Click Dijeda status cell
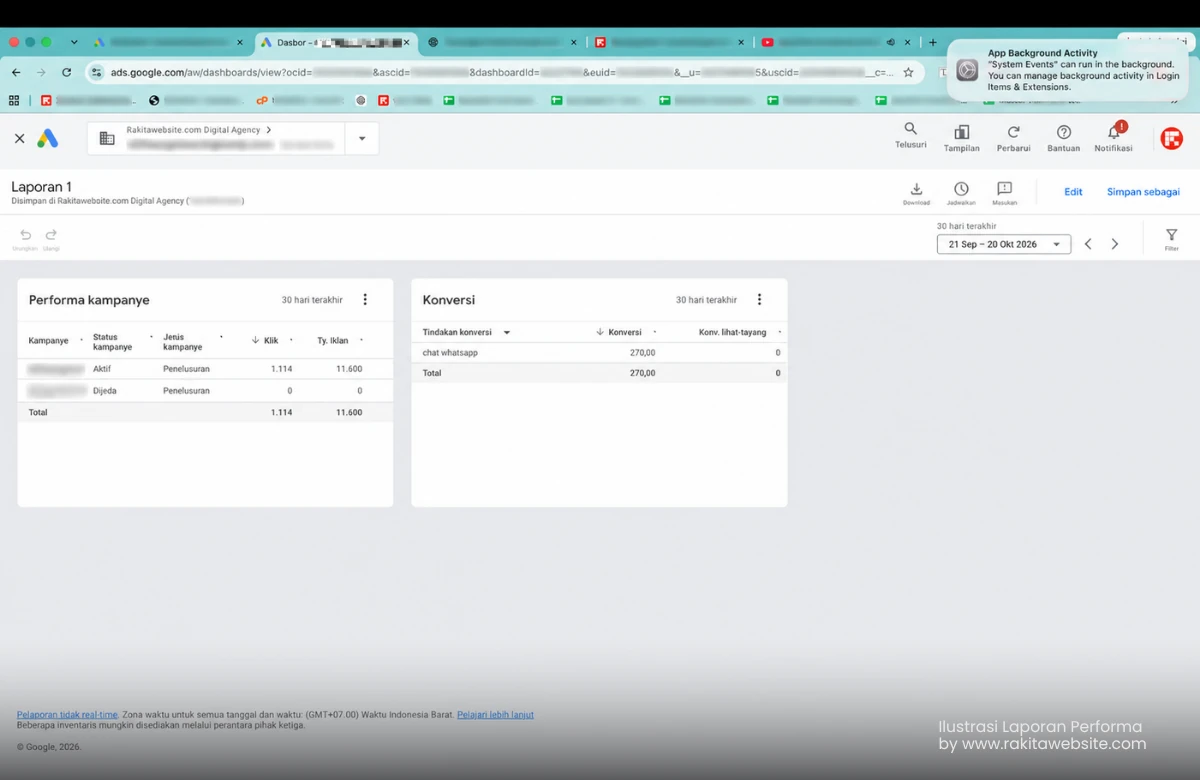The width and height of the screenshot is (1200, 780). pyautogui.click(x=104, y=391)
